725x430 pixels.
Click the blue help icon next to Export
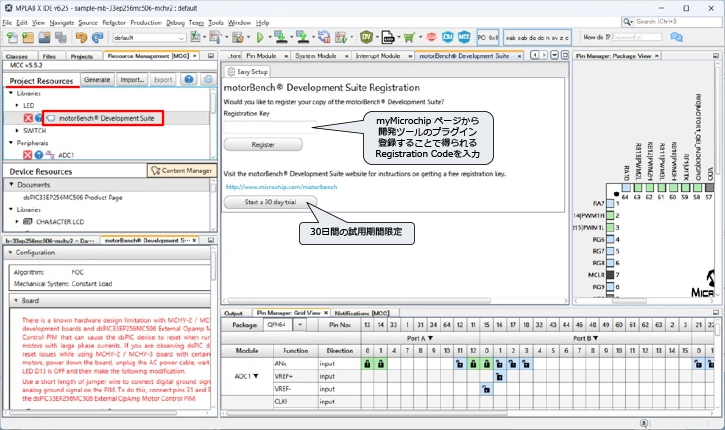[190, 79]
